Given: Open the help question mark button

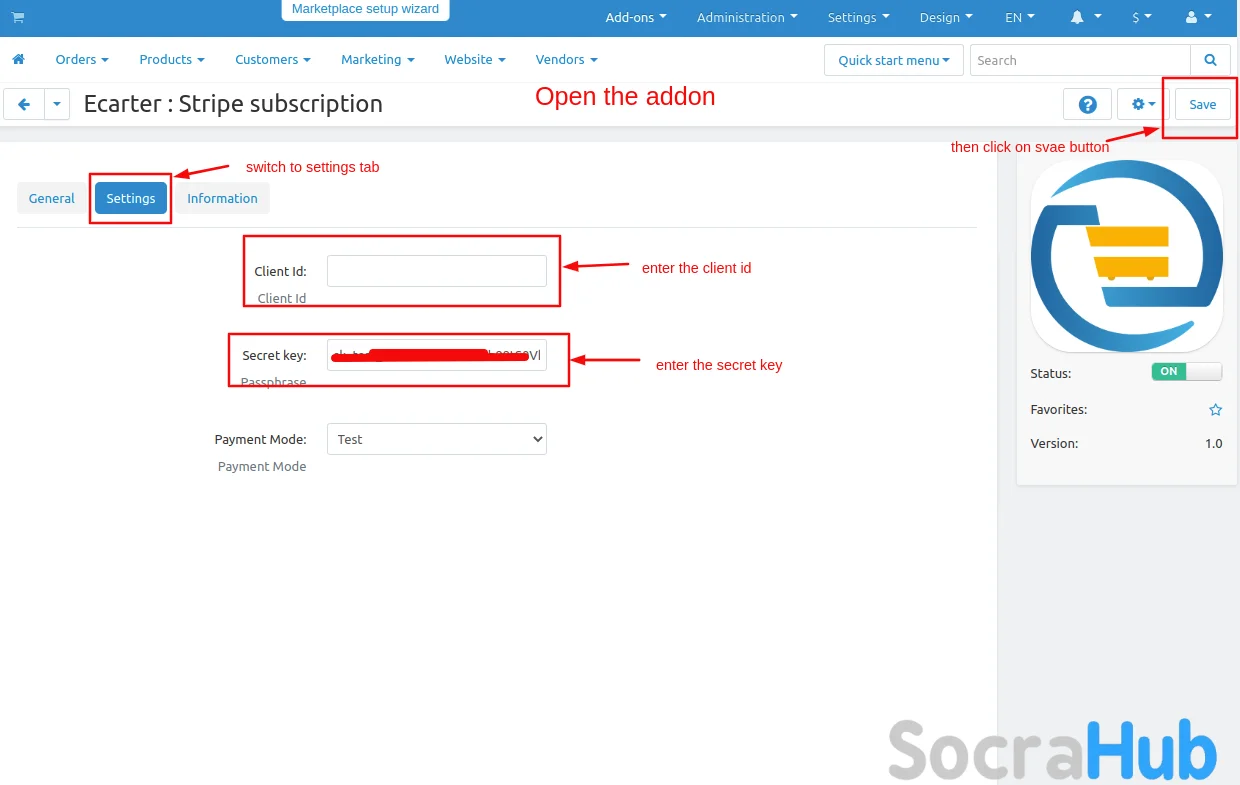Looking at the screenshot, I should (x=1087, y=104).
